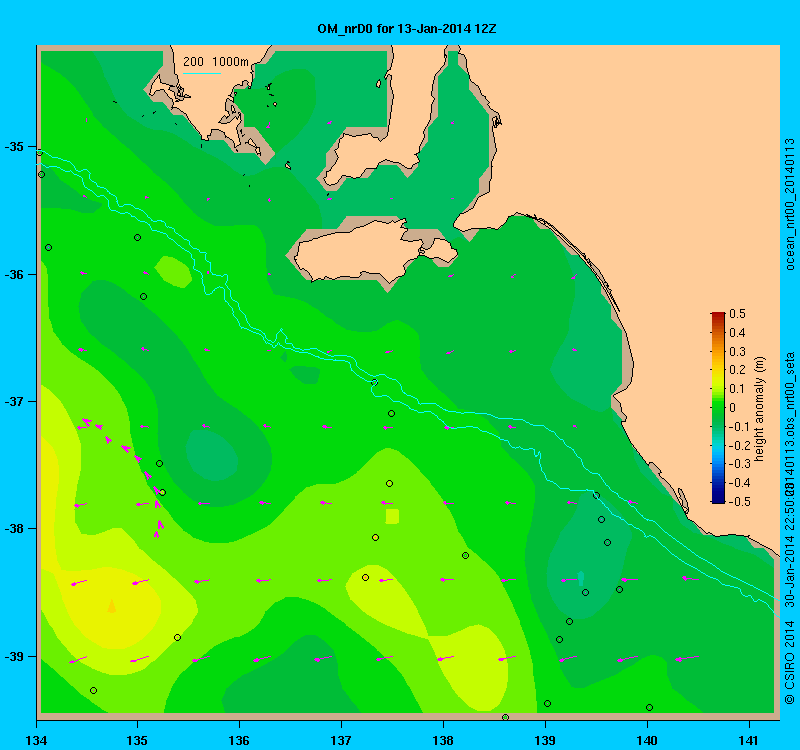Click the '140' longitude axis label
The image size is (800, 750).
click(647, 740)
